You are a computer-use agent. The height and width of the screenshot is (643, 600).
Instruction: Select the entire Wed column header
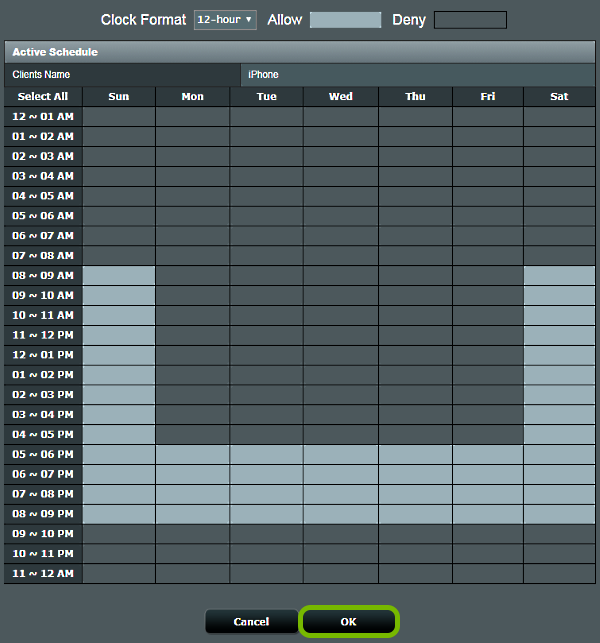coord(341,96)
